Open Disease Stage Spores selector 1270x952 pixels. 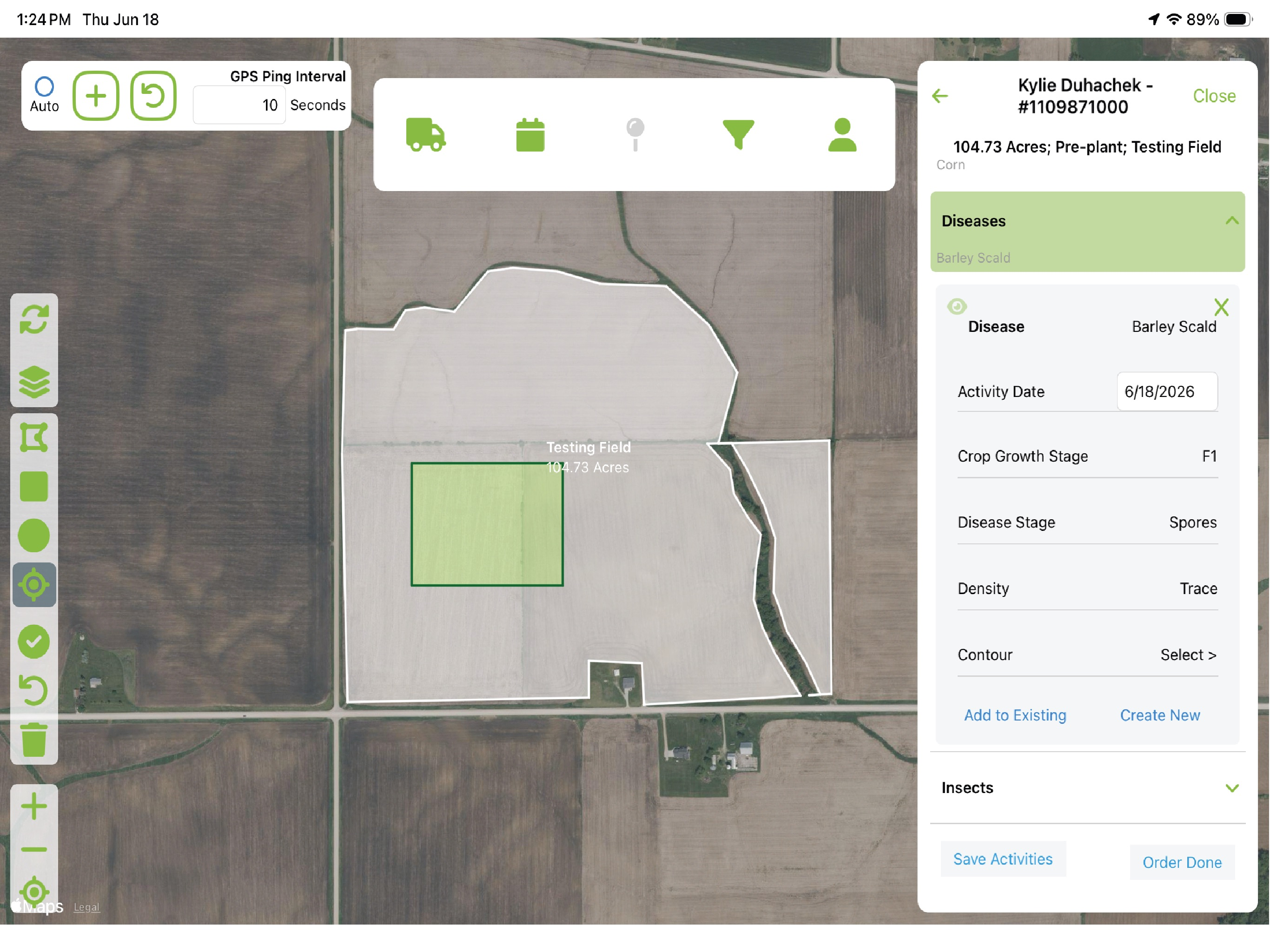[x=1087, y=522]
